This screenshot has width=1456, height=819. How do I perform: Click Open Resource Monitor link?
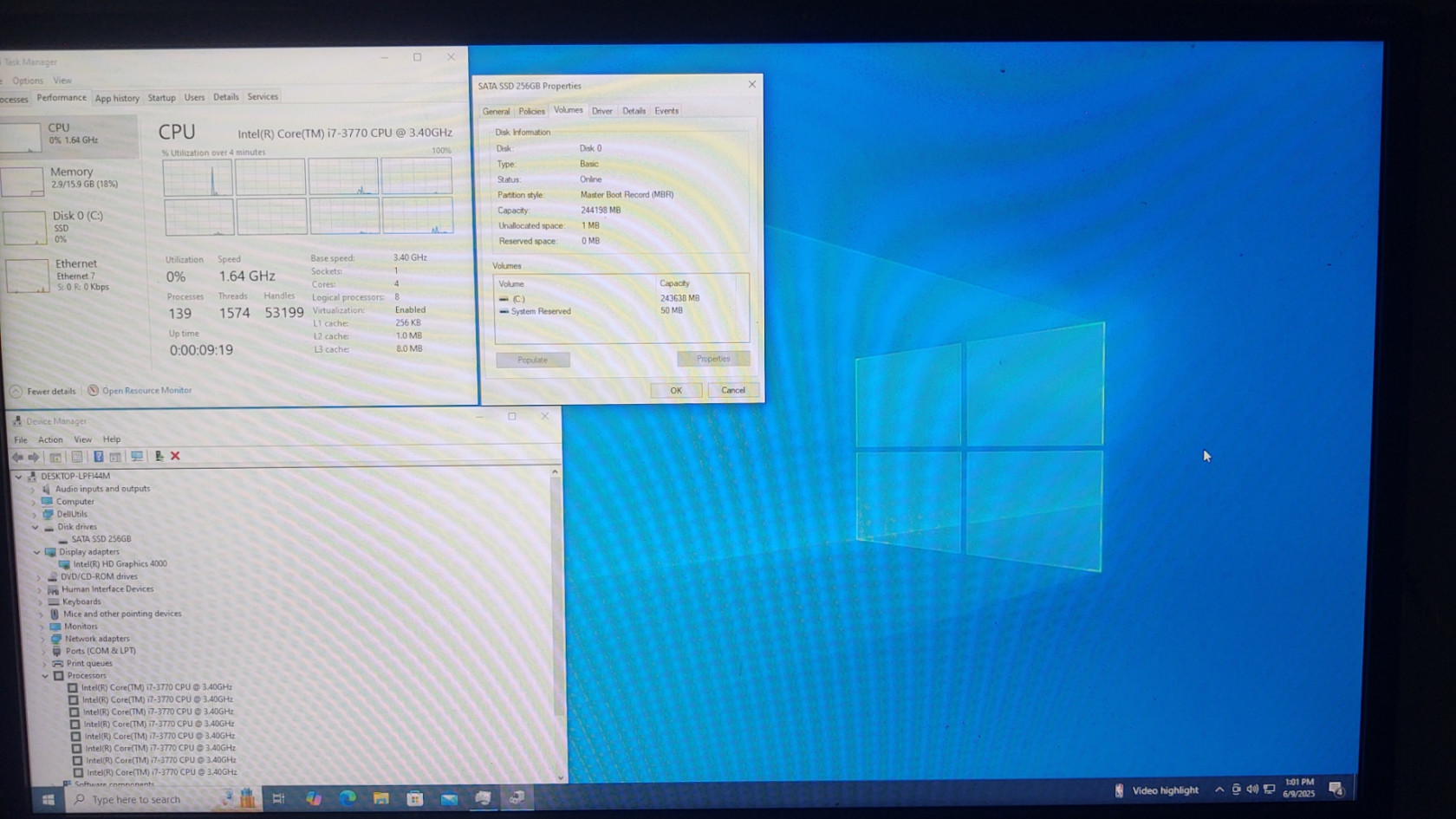pyautogui.click(x=146, y=391)
